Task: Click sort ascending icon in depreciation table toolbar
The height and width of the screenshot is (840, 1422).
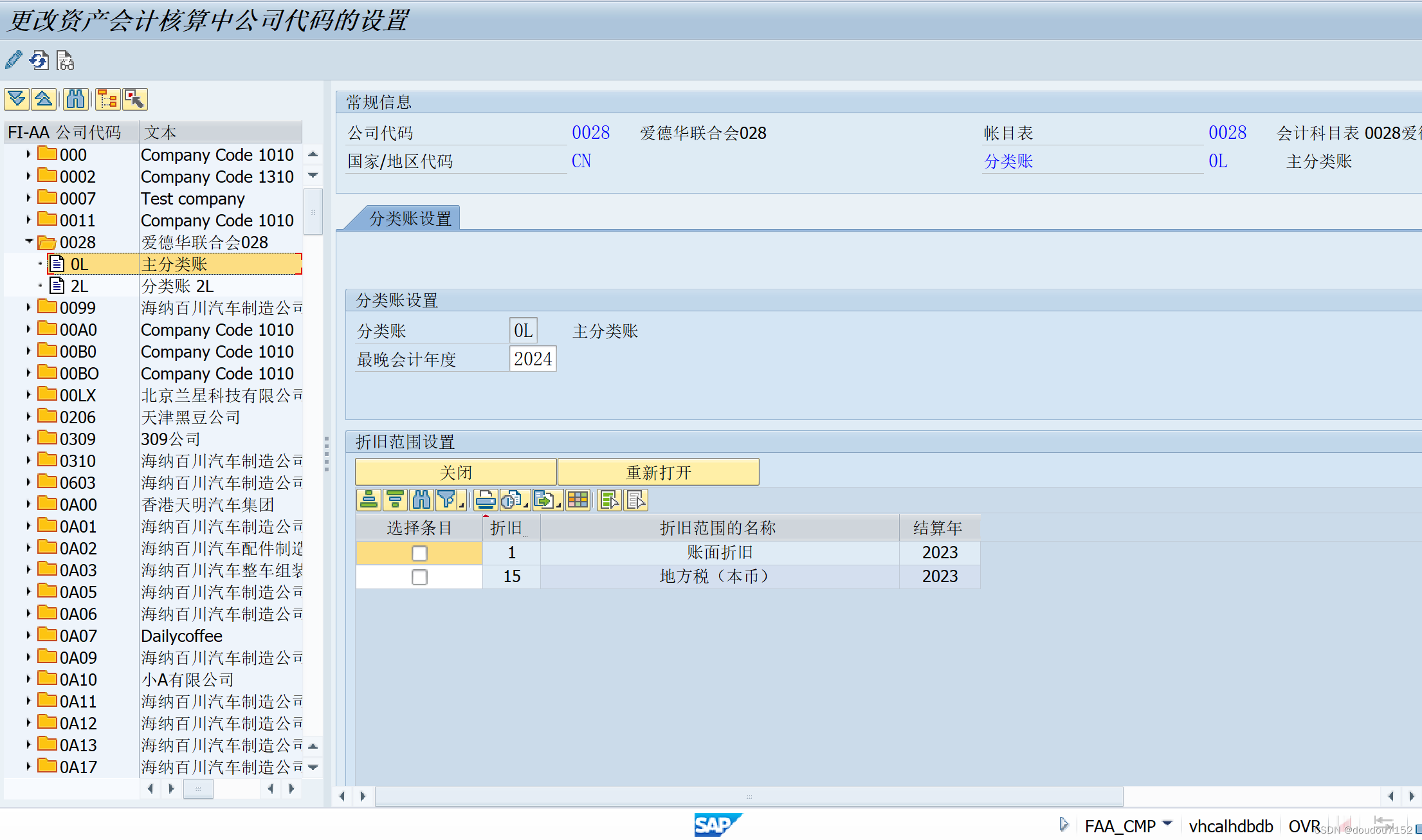Action: tap(369, 500)
